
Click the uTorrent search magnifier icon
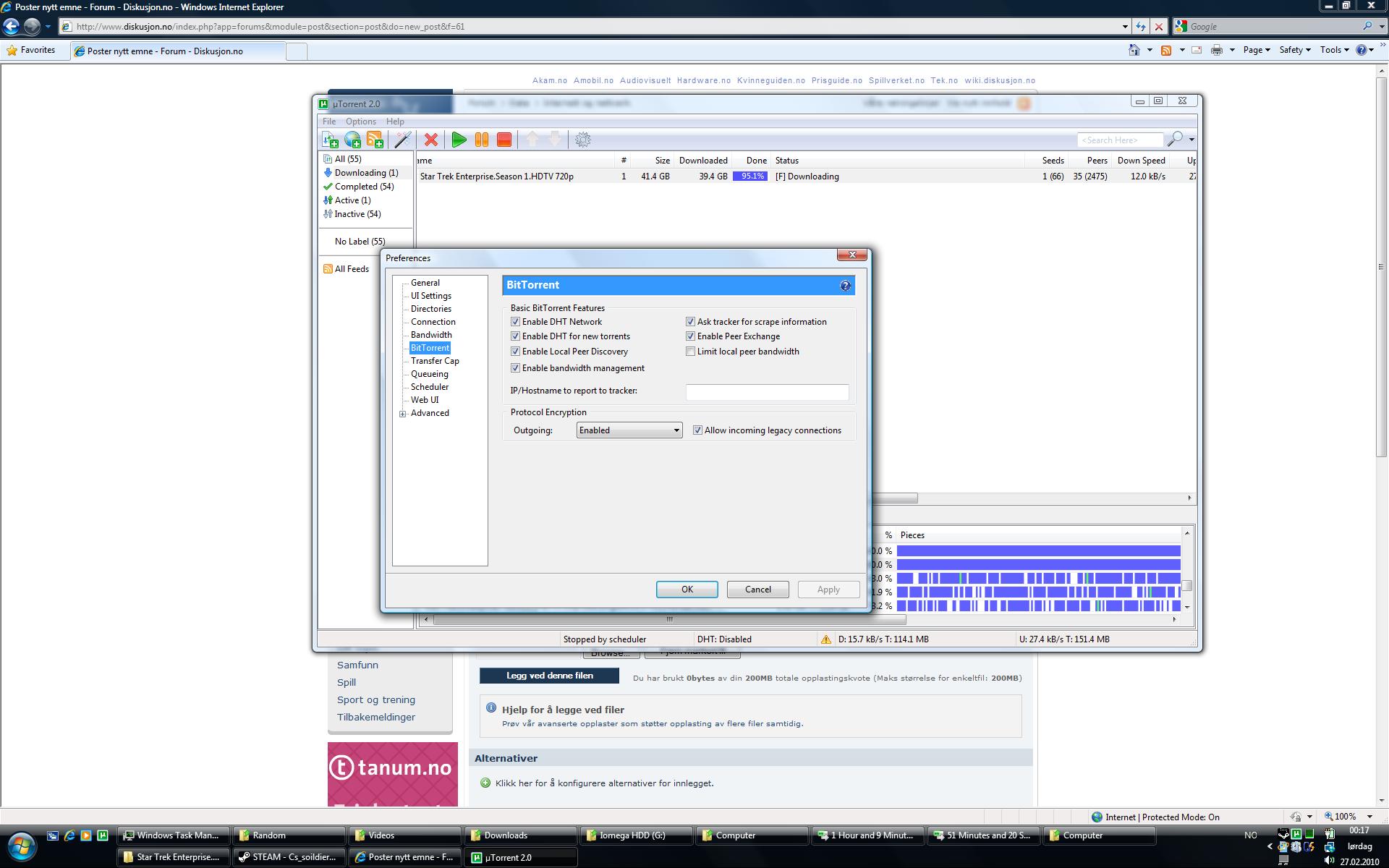tap(1176, 139)
